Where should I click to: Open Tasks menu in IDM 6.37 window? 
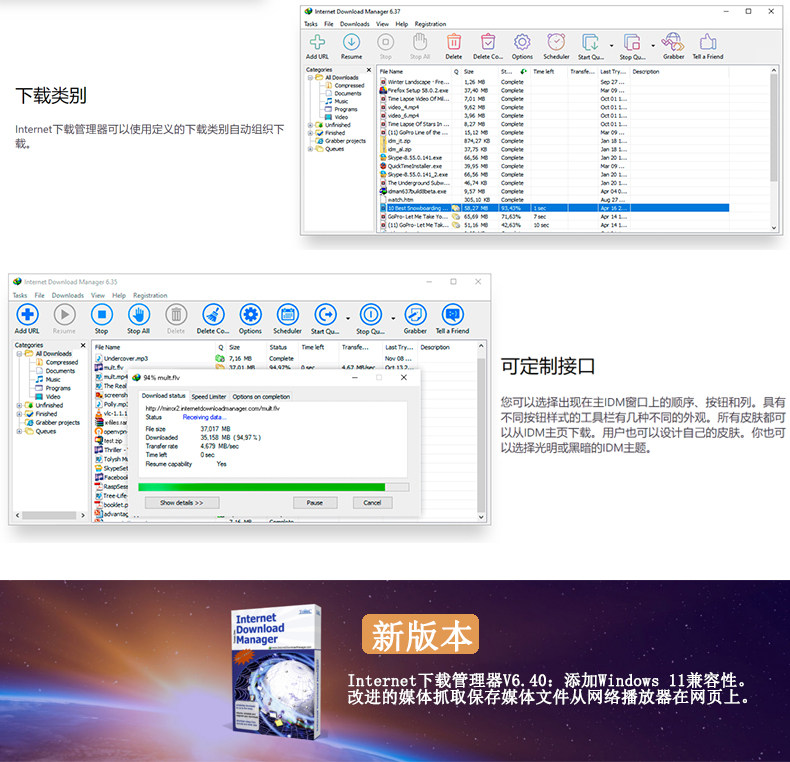coord(311,24)
